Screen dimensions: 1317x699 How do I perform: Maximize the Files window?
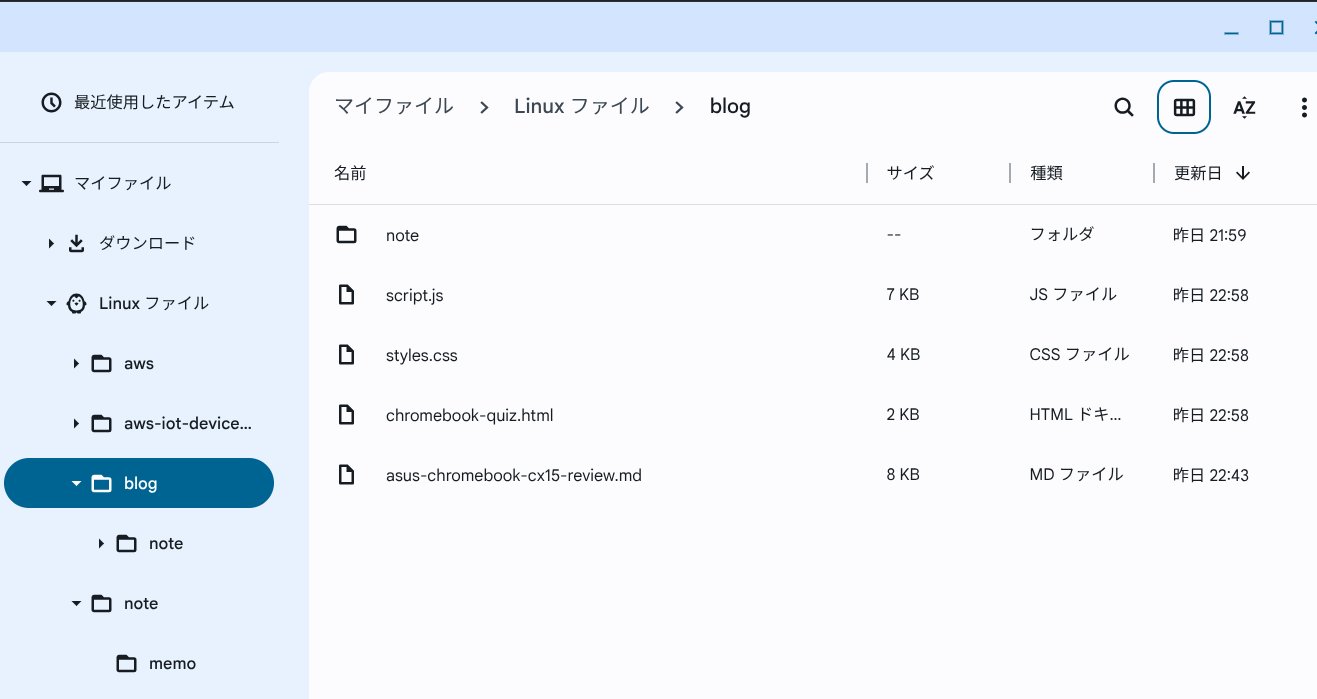[1276, 28]
